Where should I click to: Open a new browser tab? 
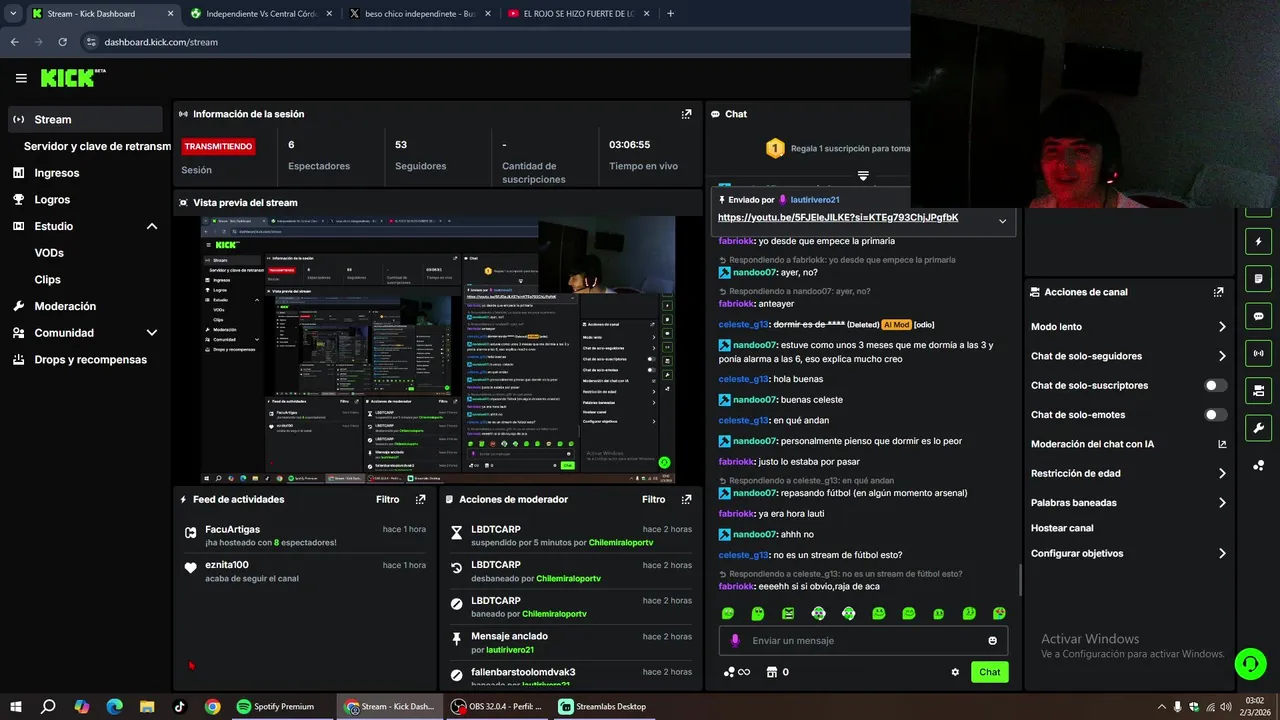pos(670,13)
